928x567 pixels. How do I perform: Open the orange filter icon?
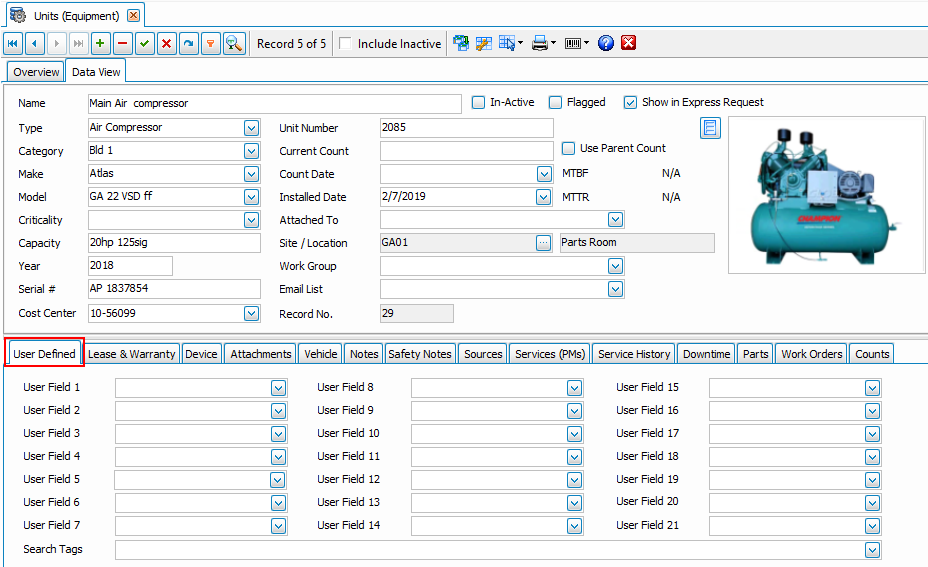coord(210,43)
